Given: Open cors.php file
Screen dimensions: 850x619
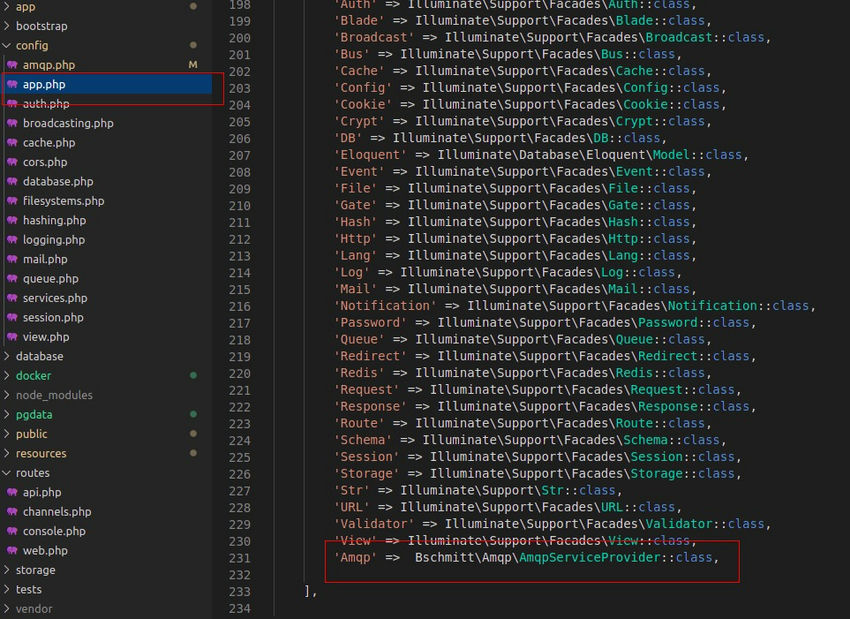Looking at the screenshot, I should coord(45,162).
